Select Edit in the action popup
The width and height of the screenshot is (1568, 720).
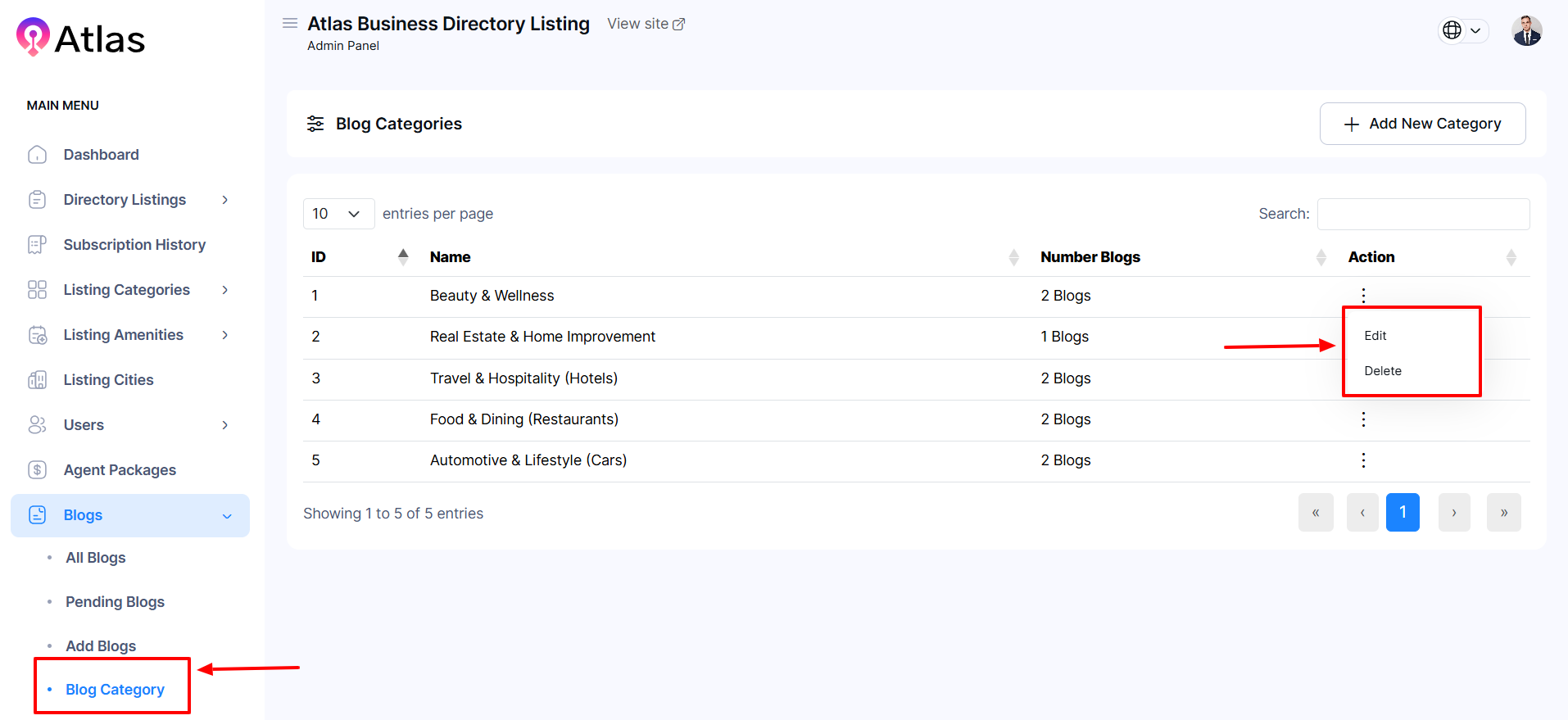1375,336
